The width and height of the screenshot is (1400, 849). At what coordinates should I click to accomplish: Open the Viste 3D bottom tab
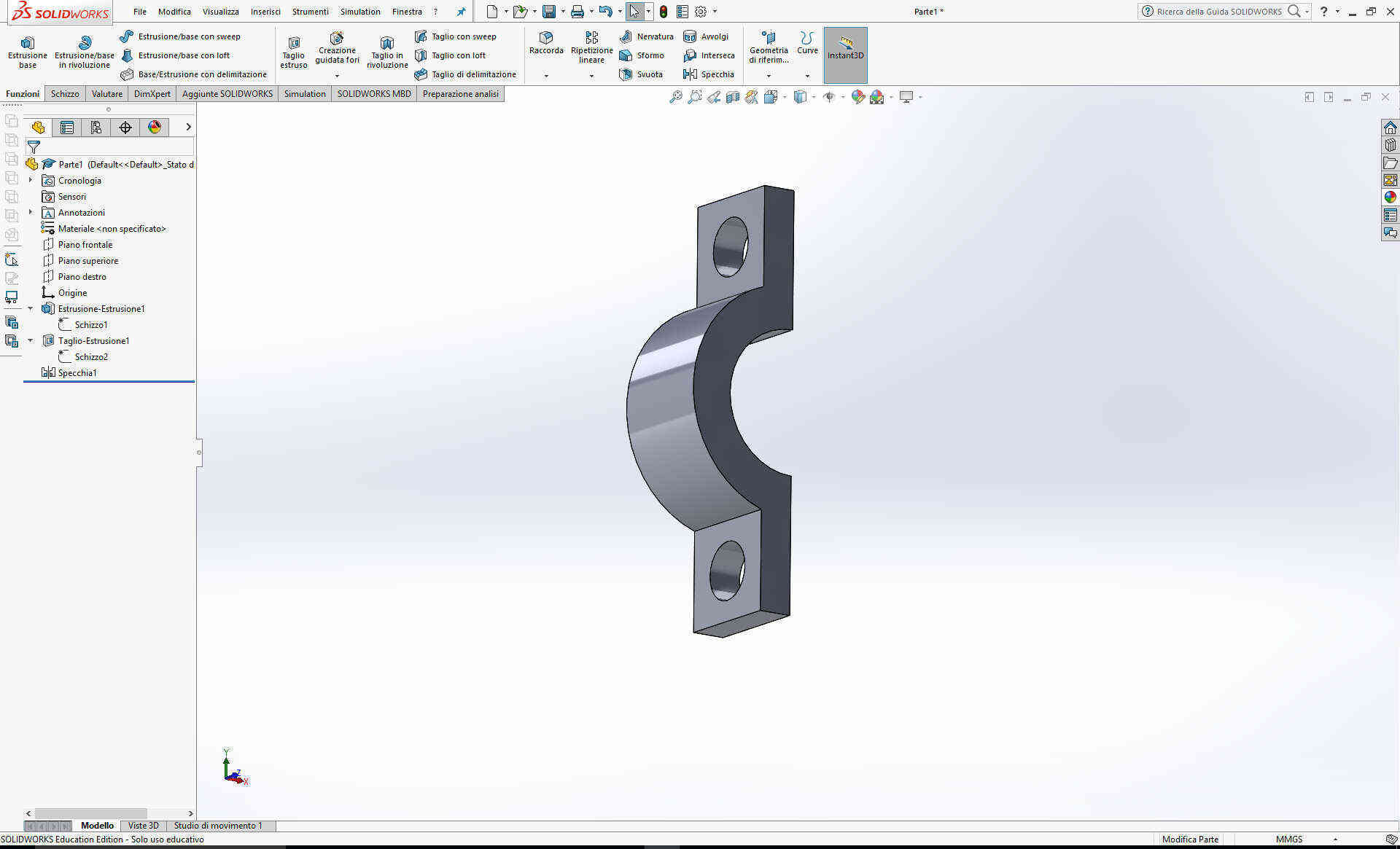[x=143, y=826]
